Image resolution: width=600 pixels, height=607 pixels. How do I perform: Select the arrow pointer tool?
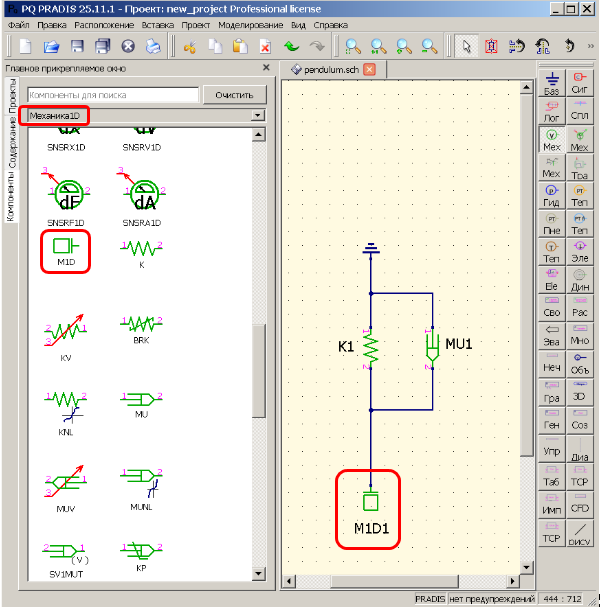[465, 46]
